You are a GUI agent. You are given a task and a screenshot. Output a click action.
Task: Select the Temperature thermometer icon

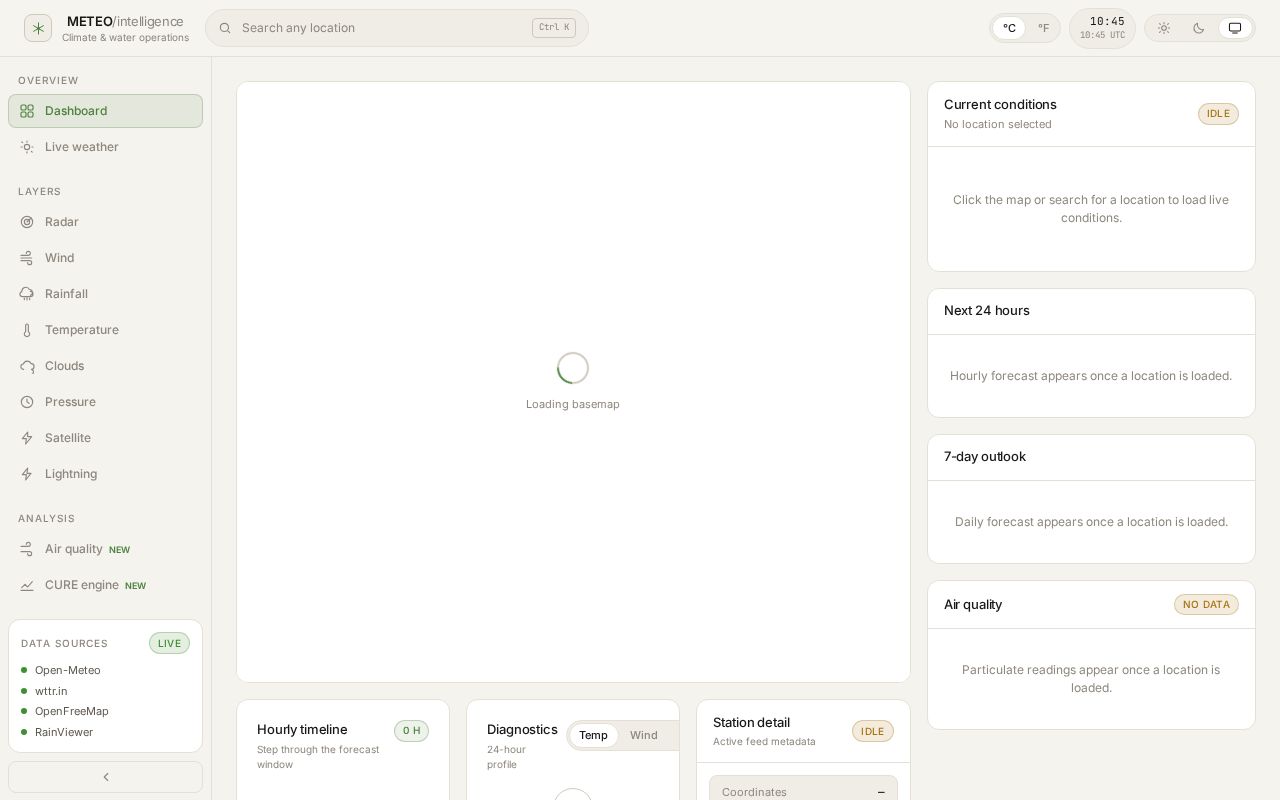[27, 330]
